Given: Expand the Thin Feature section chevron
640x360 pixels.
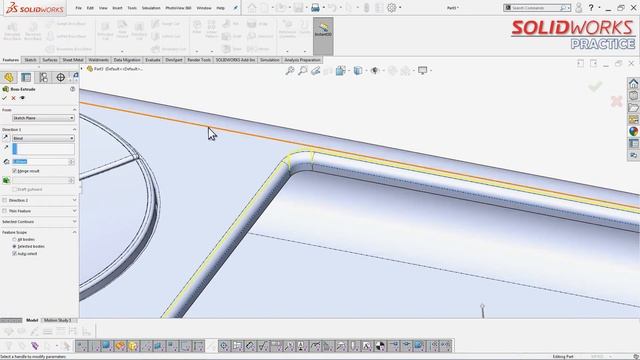Looking at the screenshot, I should click(74, 211).
